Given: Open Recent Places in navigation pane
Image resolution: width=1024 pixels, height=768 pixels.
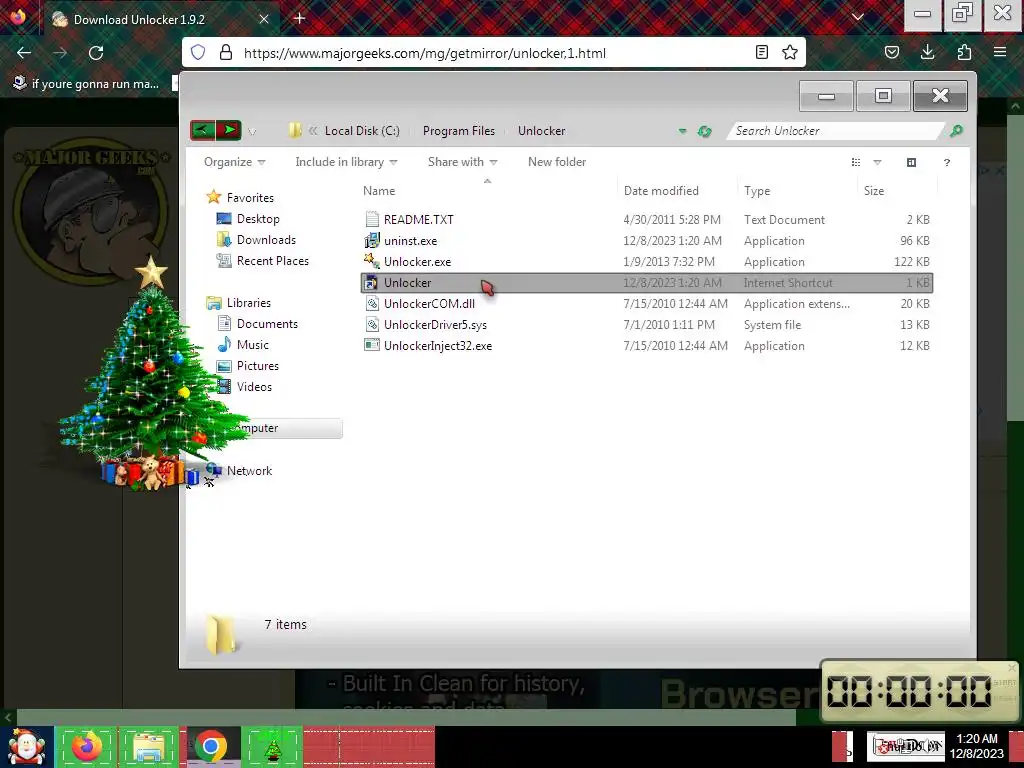Looking at the screenshot, I should click(272, 261).
